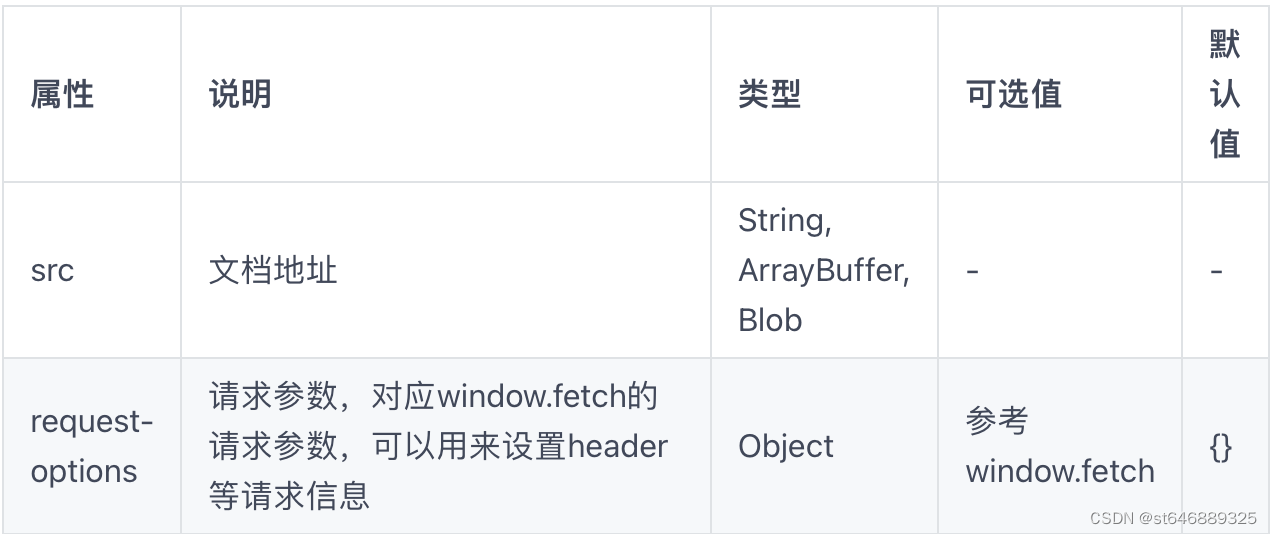Click the dash under 默认值 in src row
1272x534 pixels.
point(1216,271)
